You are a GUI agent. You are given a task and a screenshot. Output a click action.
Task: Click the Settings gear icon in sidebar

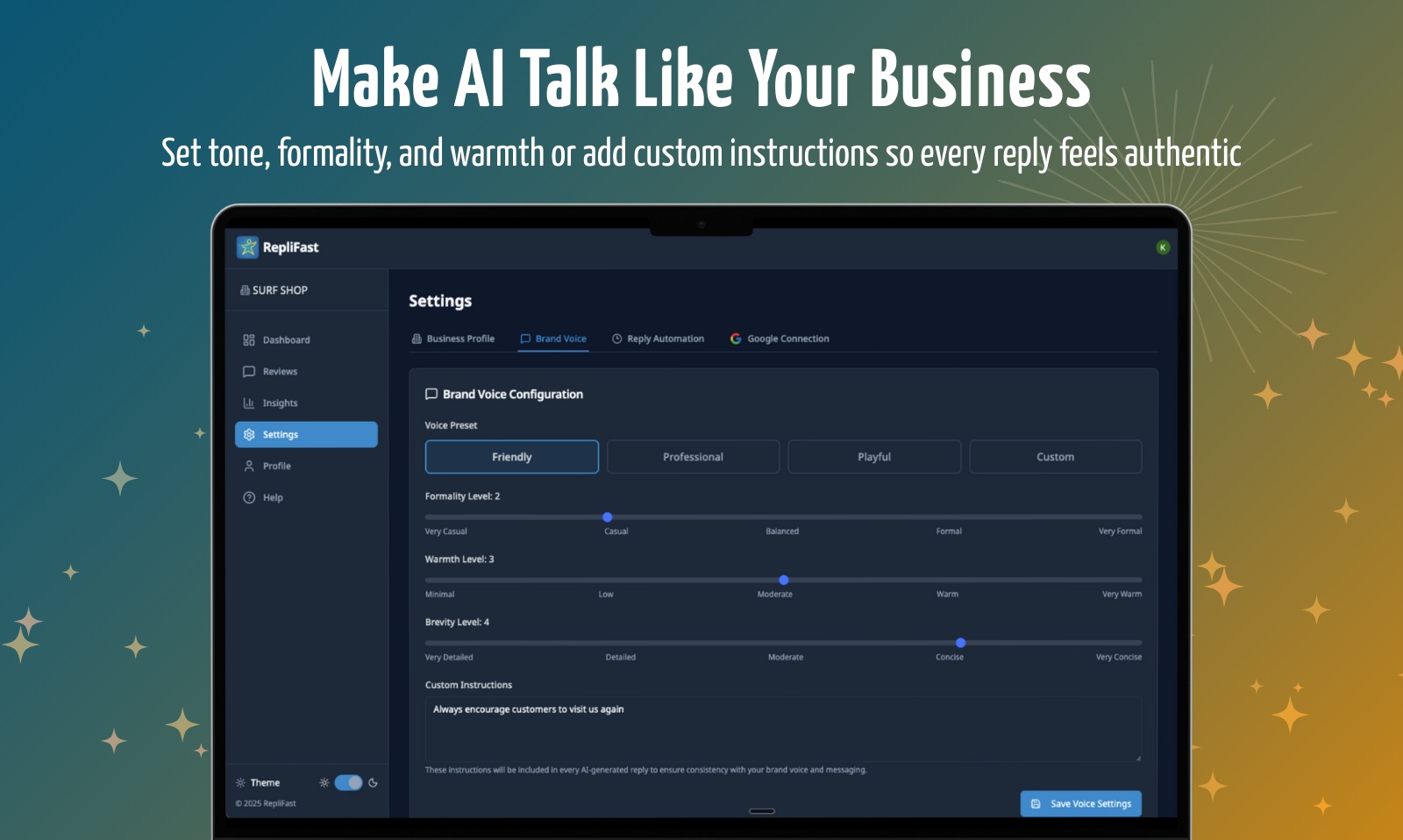249,435
